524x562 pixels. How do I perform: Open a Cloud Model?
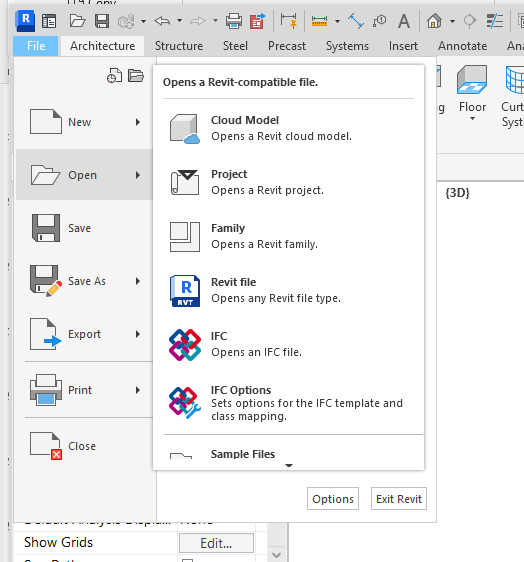[288, 128]
